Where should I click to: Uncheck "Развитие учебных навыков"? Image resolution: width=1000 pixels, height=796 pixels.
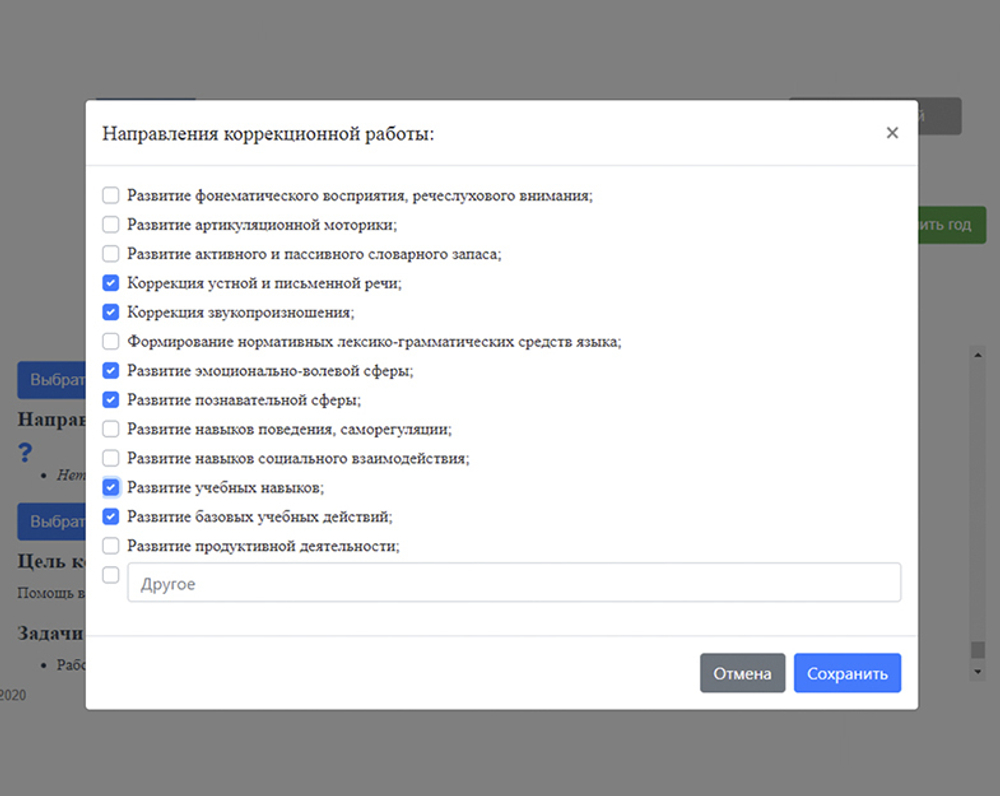pos(110,487)
